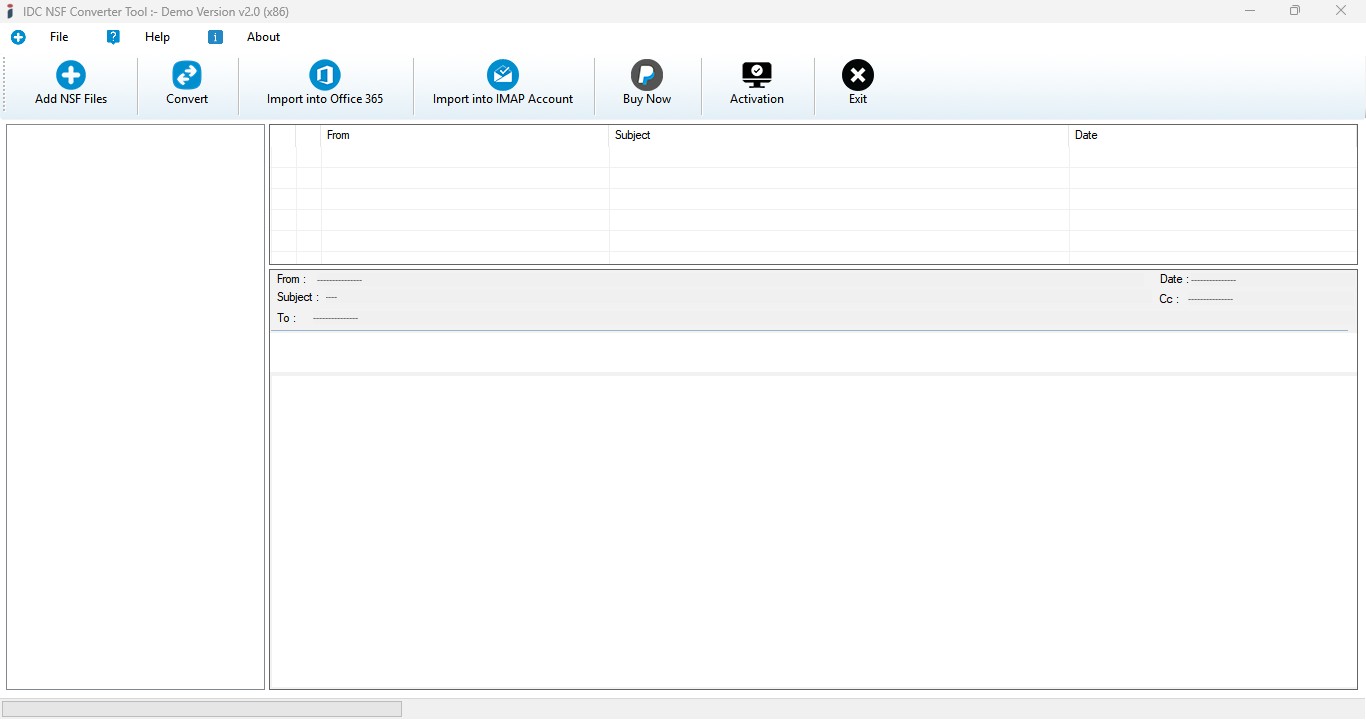Click the Exit X icon
Screen dimensions: 1366x720
858,75
